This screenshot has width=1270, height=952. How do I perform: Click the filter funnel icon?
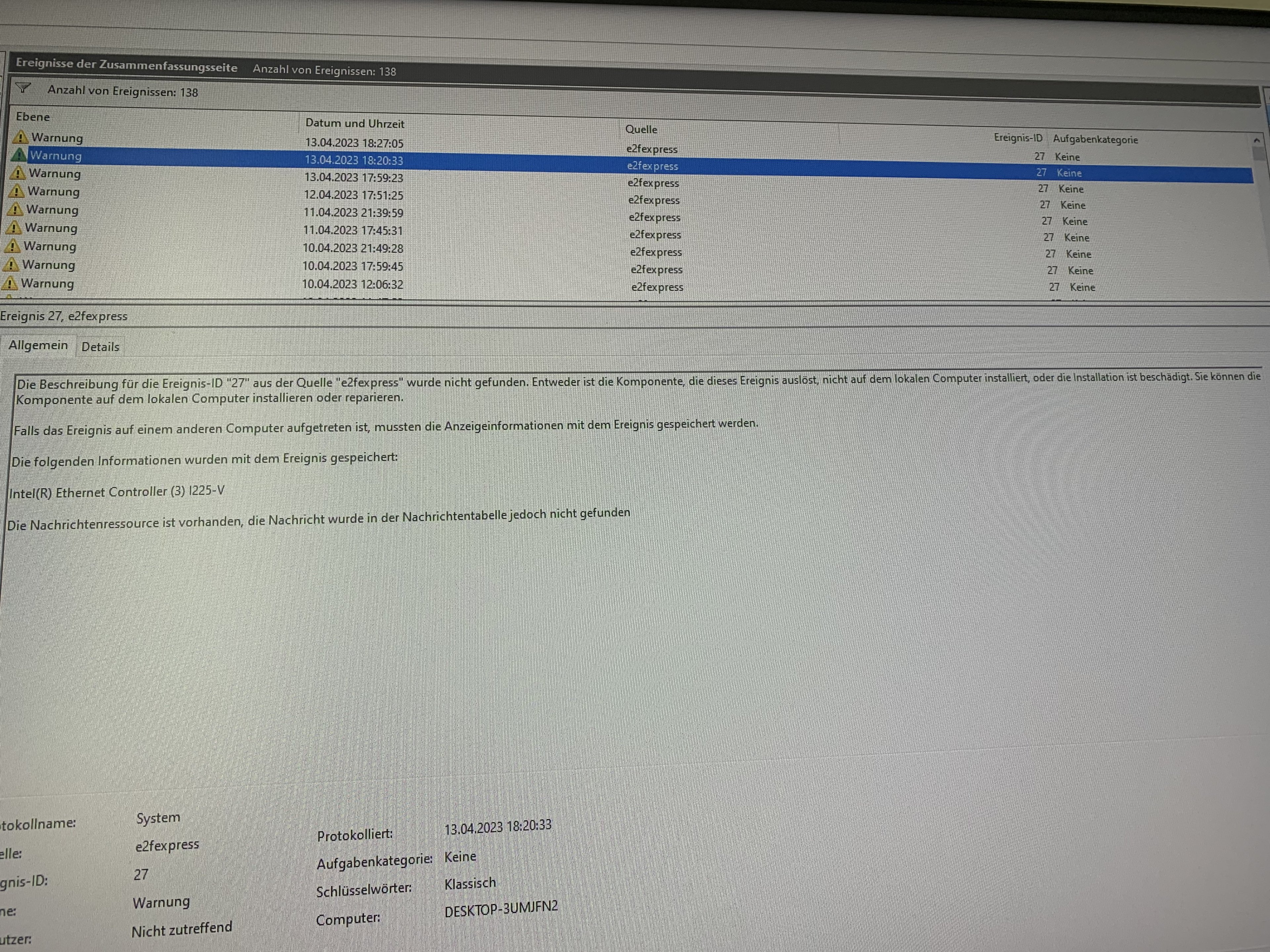coord(23,88)
